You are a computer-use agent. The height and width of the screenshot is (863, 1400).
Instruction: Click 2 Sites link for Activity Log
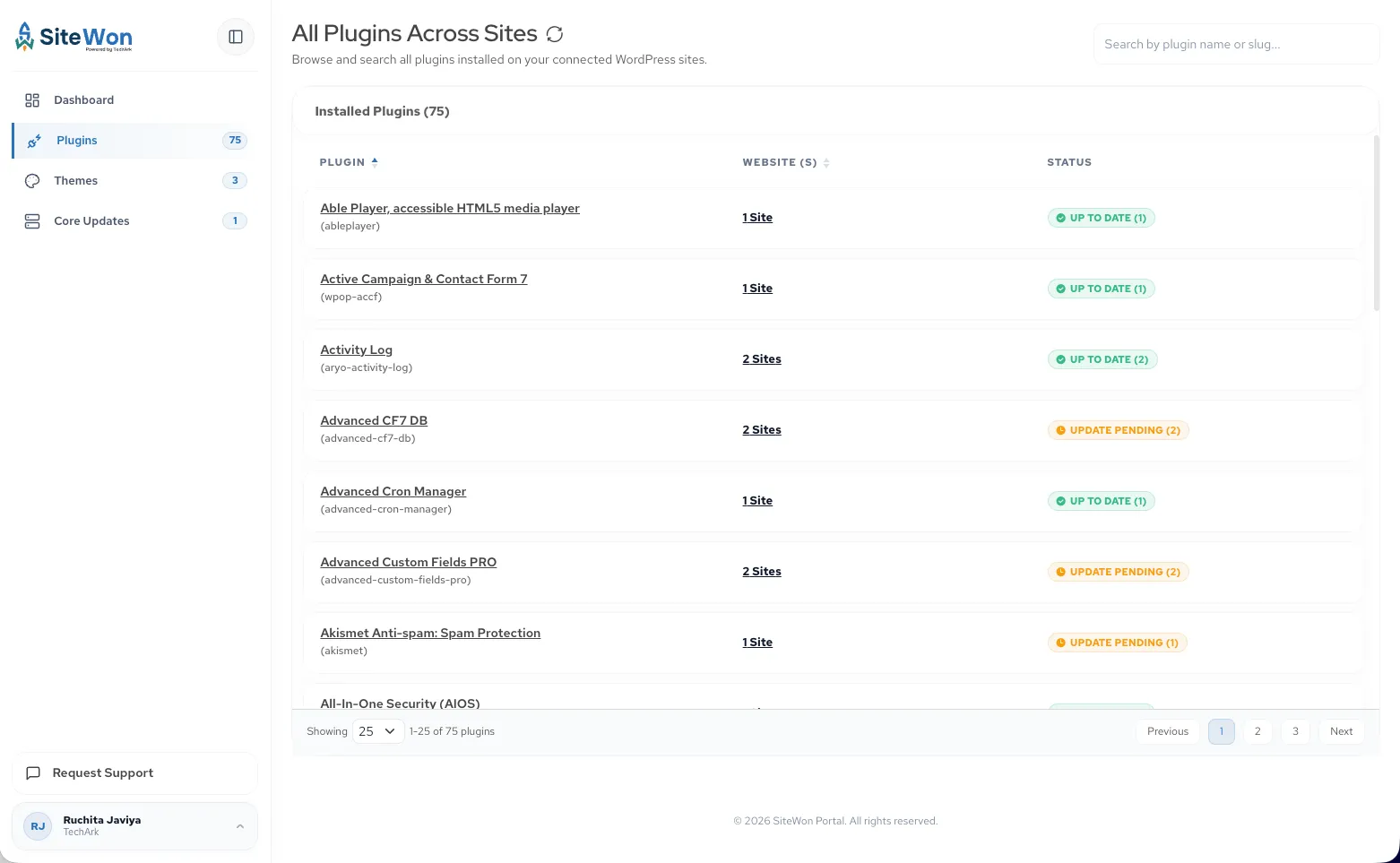pos(762,359)
